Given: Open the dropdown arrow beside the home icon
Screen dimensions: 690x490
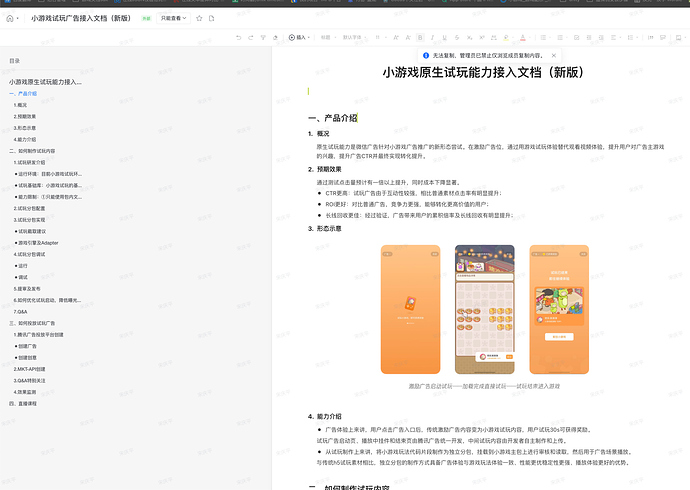Looking at the screenshot, I should (18, 18).
